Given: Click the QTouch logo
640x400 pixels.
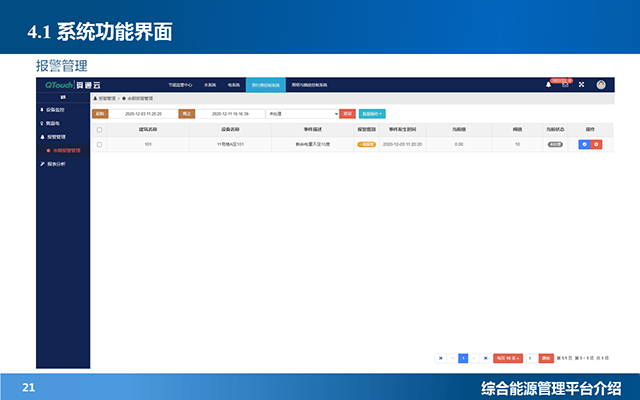Looking at the screenshot, I should 72,85.
